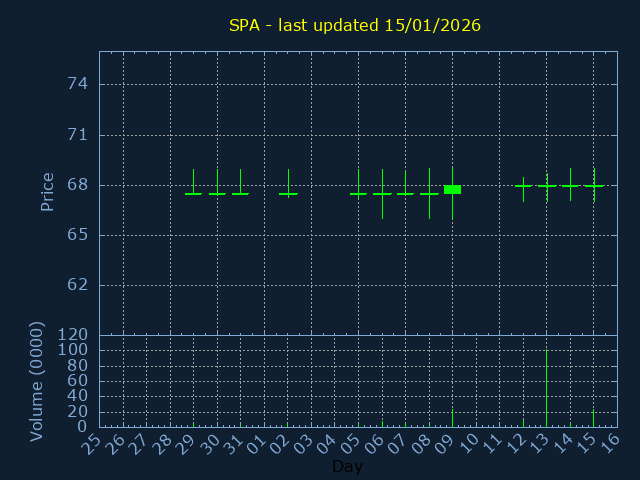Select the candlestick for day 02

coord(288,193)
